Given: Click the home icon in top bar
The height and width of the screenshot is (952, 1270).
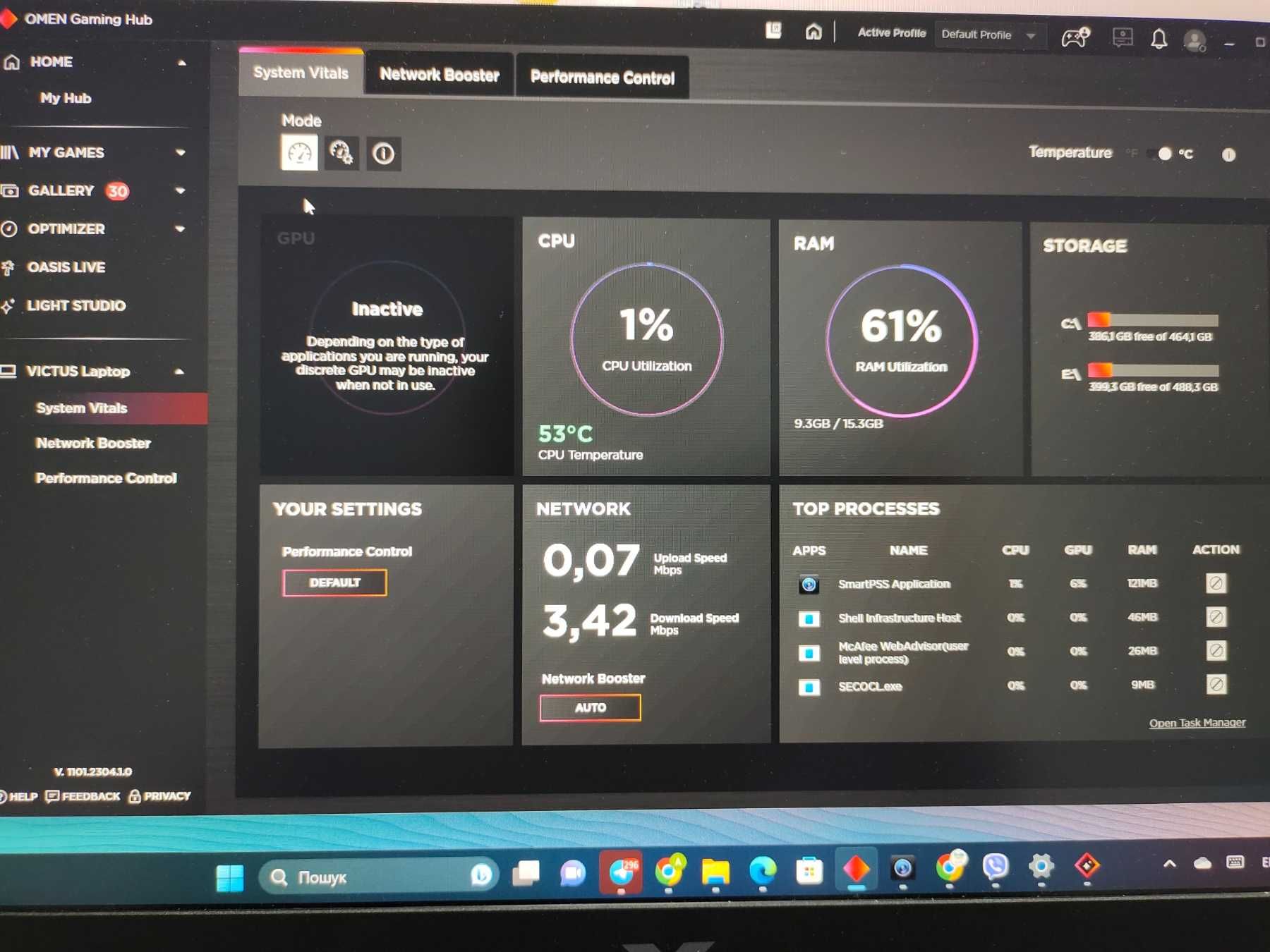Looking at the screenshot, I should click(814, 32).
